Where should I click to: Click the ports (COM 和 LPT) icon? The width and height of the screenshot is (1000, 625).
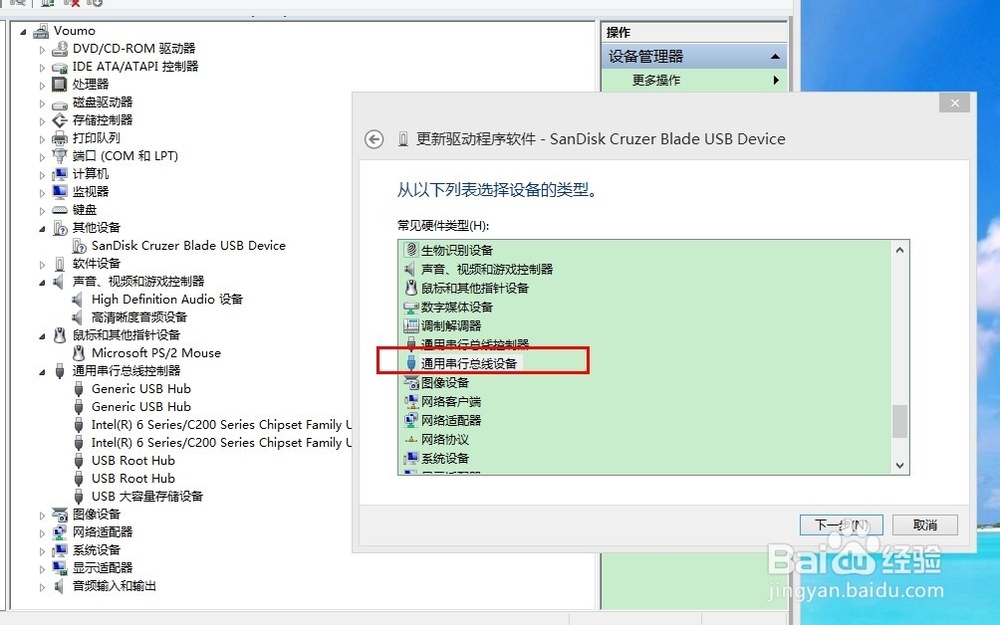[60, 156]
